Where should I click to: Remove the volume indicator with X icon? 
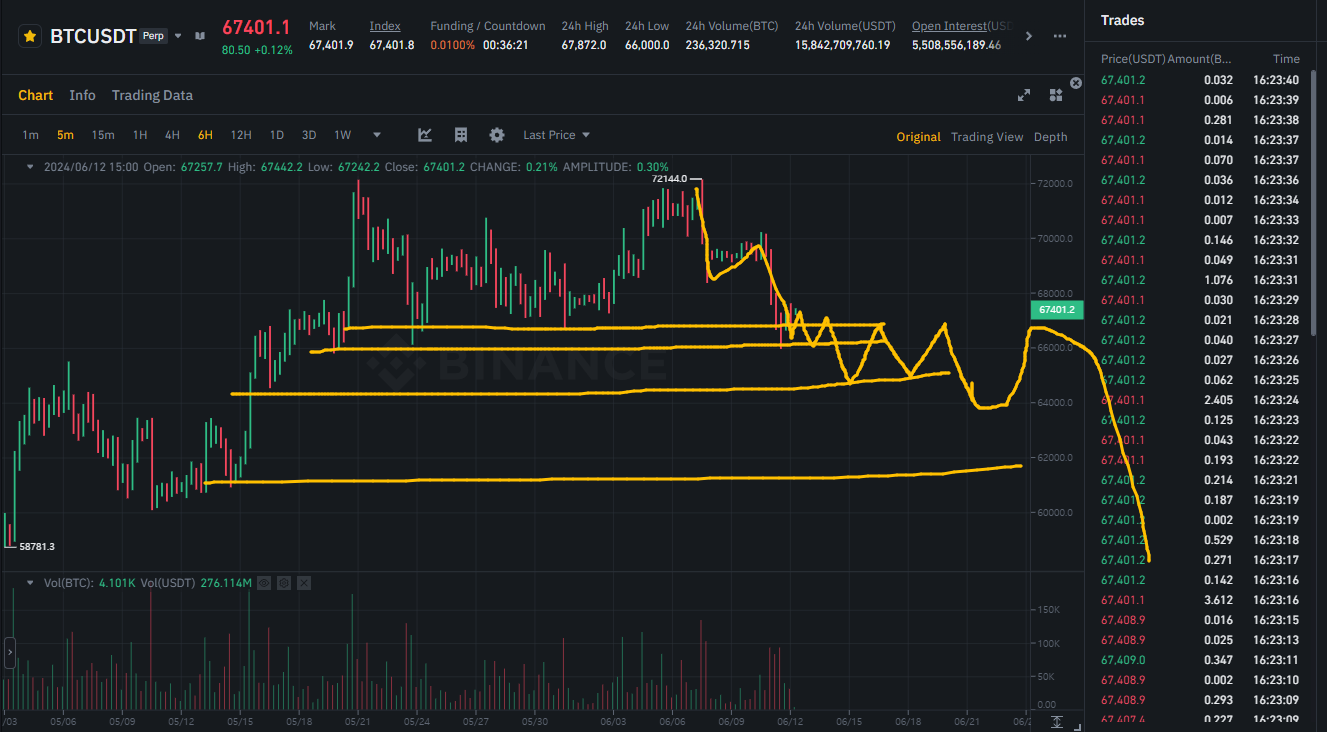tap(304, 582)
